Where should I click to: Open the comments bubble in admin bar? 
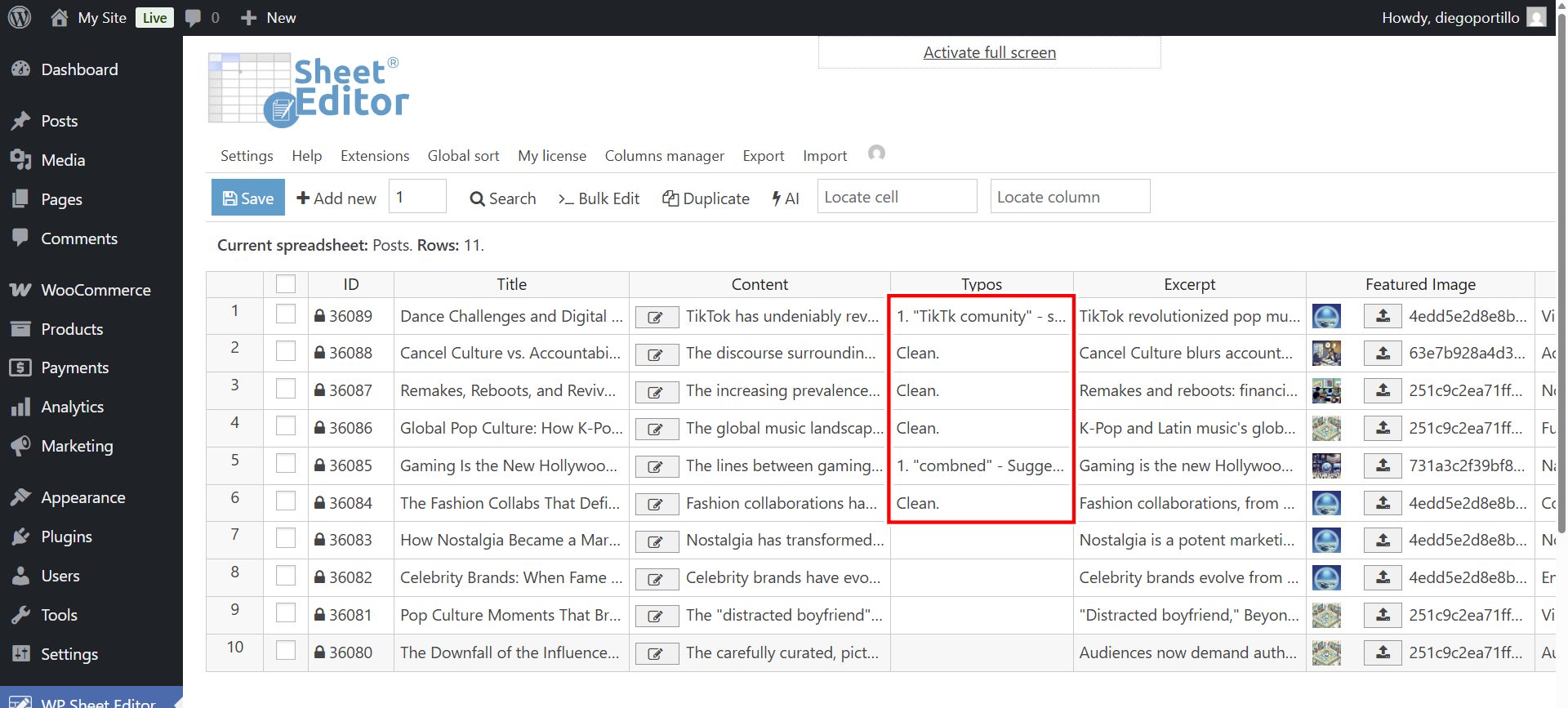click(194, 18)
